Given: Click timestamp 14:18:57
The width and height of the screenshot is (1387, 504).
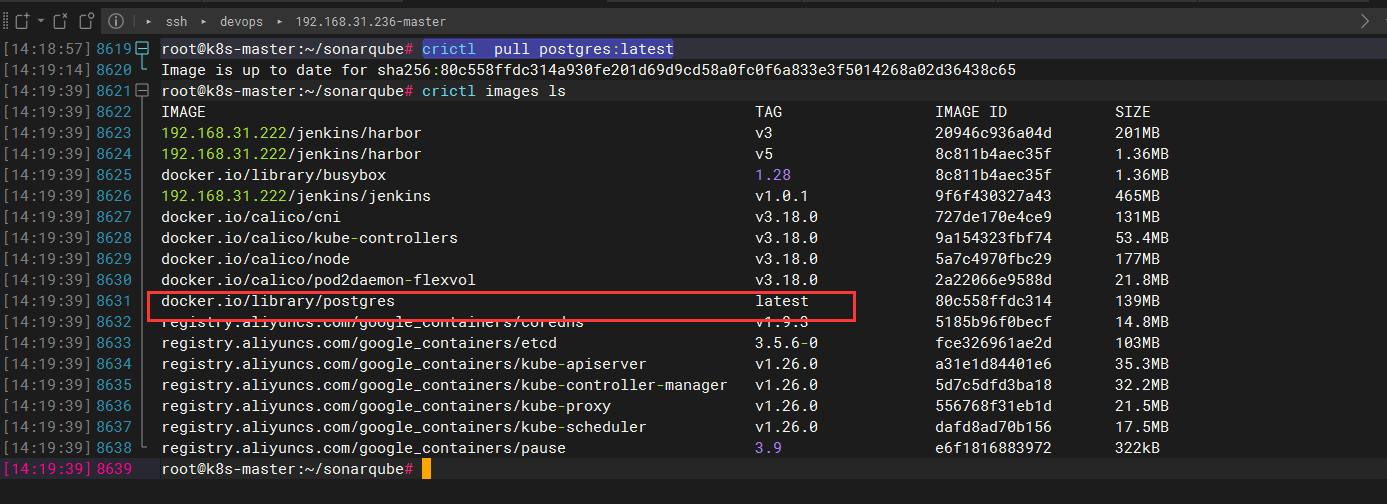Looking at the screenshot, I should coord(46,49).
